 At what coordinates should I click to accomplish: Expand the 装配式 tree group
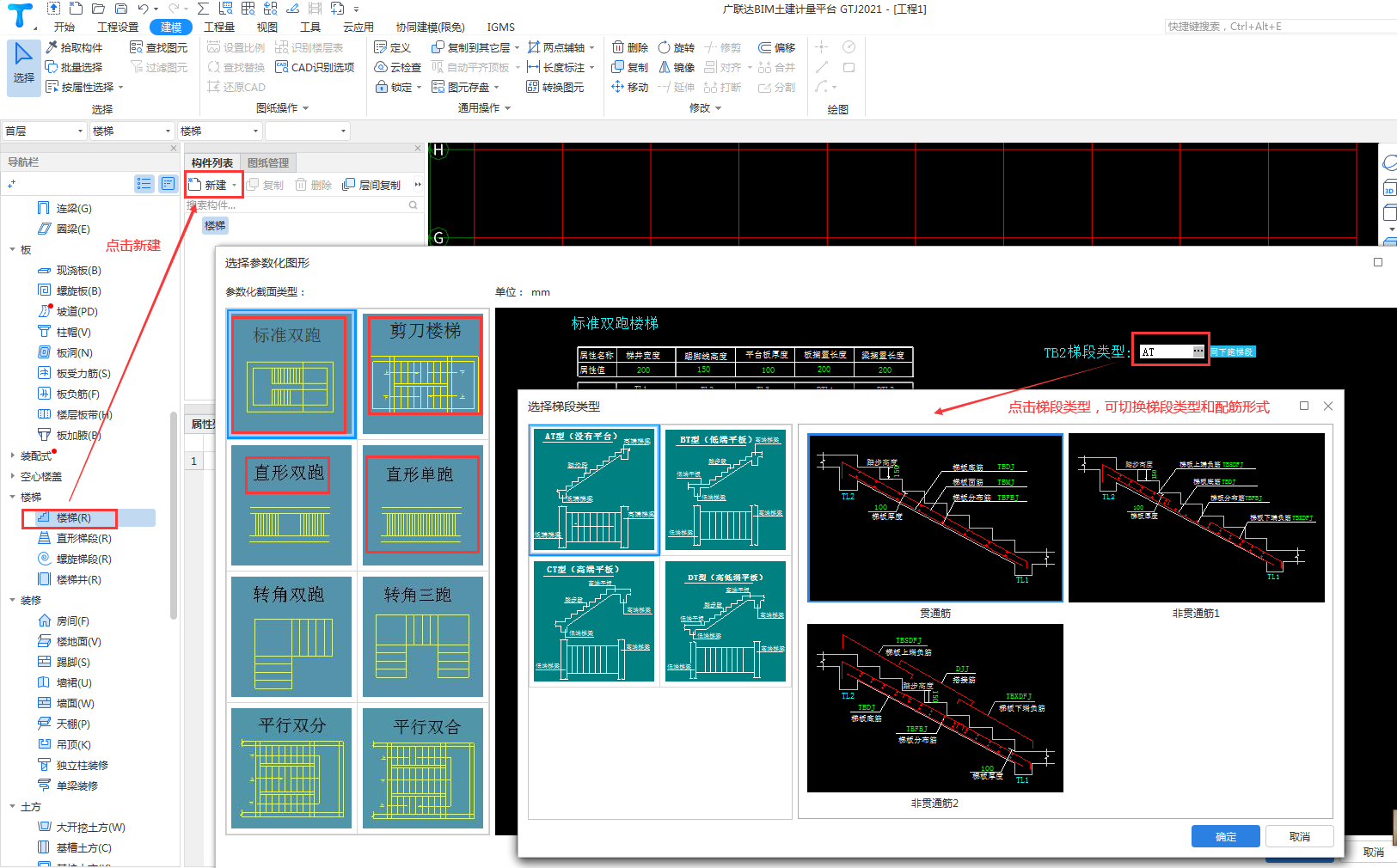coord(12,455)
